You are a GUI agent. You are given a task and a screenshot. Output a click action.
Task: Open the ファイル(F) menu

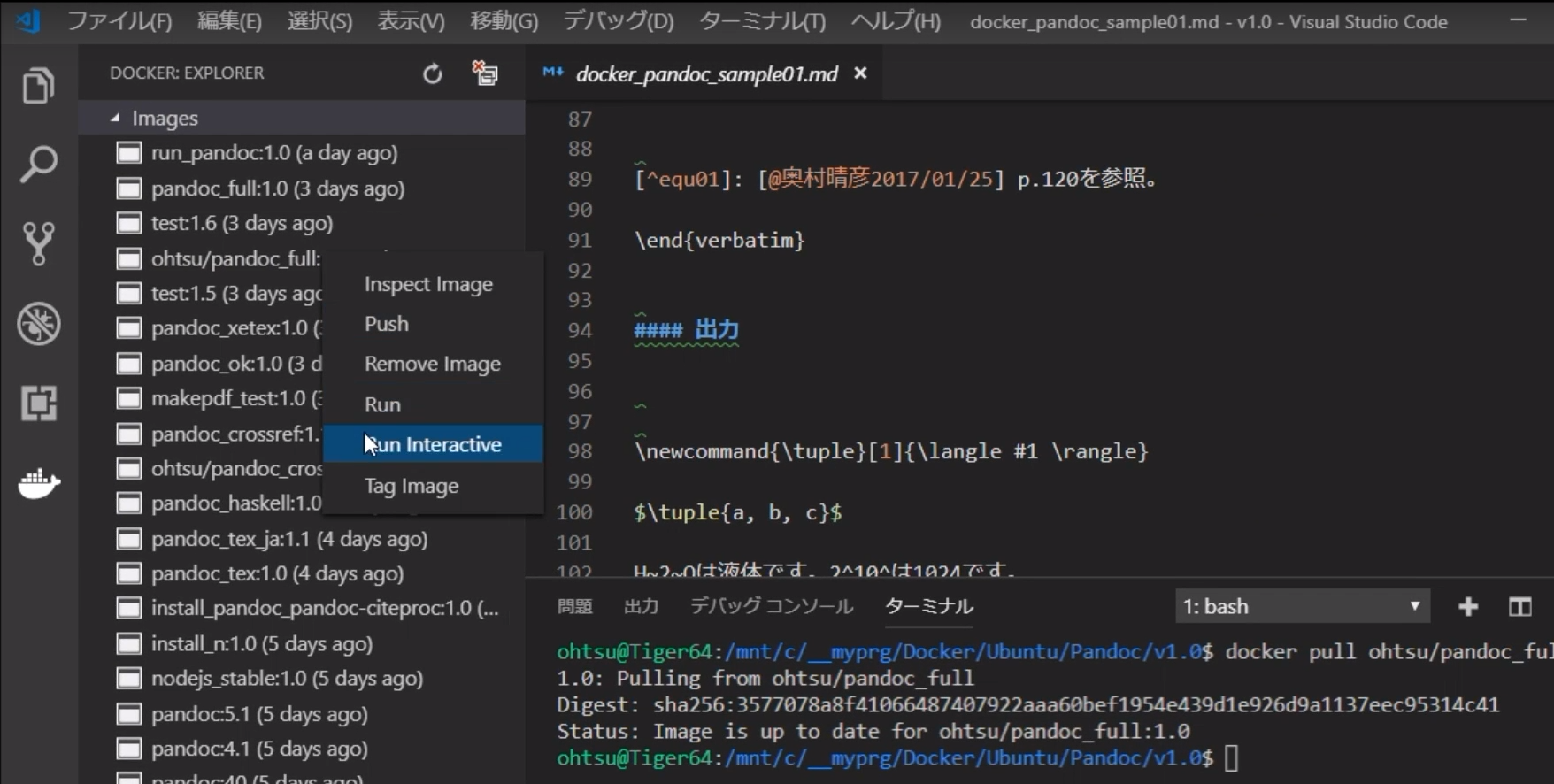click(x=119, y=21)
